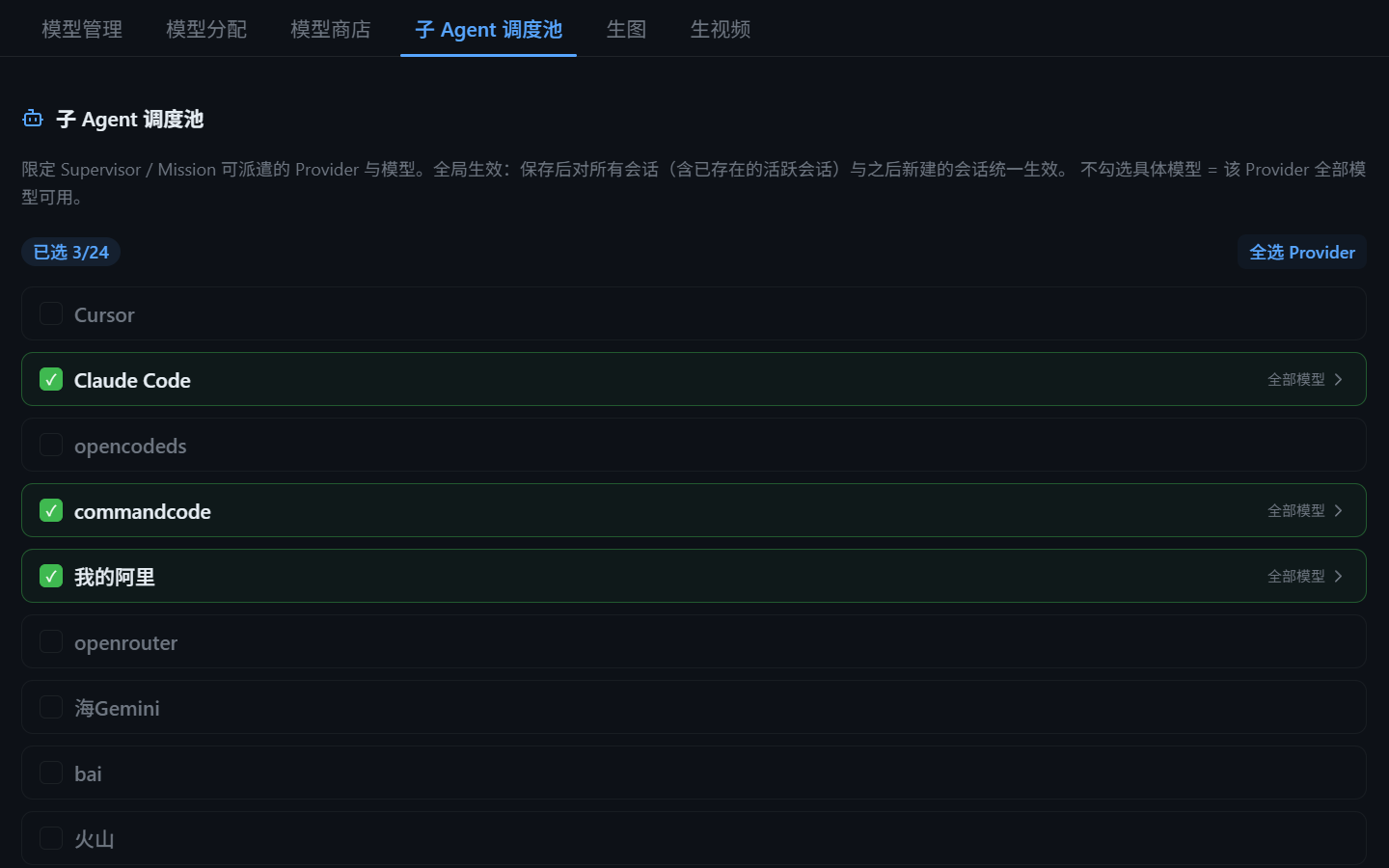The height and width of the screenshot is (868, 1389).
Task: Check the 海Gemini provider checkbox
Action: [x=51, y=707]
